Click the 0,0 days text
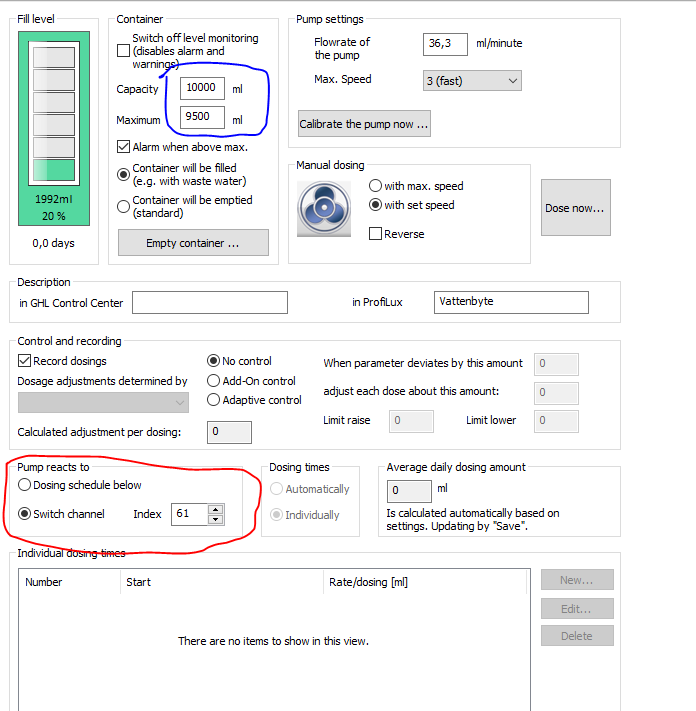The height and width of the screenshot is (711, 696). pos(53,243)
